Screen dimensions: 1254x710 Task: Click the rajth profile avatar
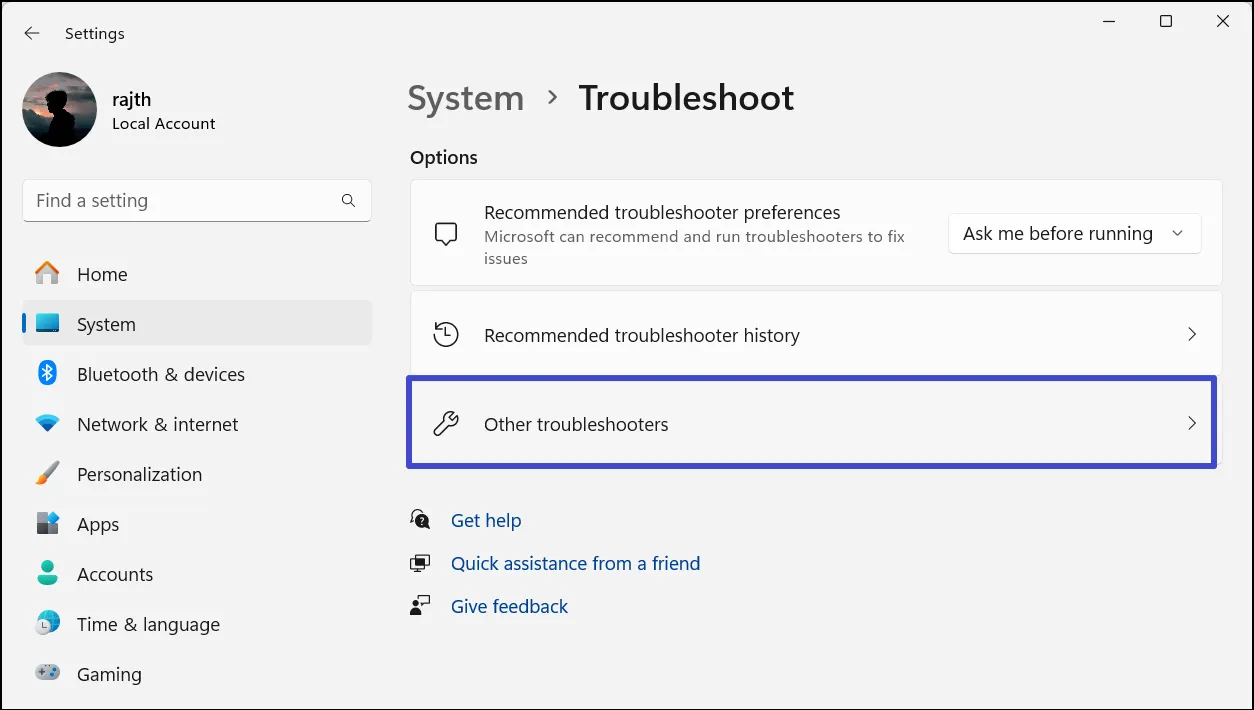(x=60, y=110)
